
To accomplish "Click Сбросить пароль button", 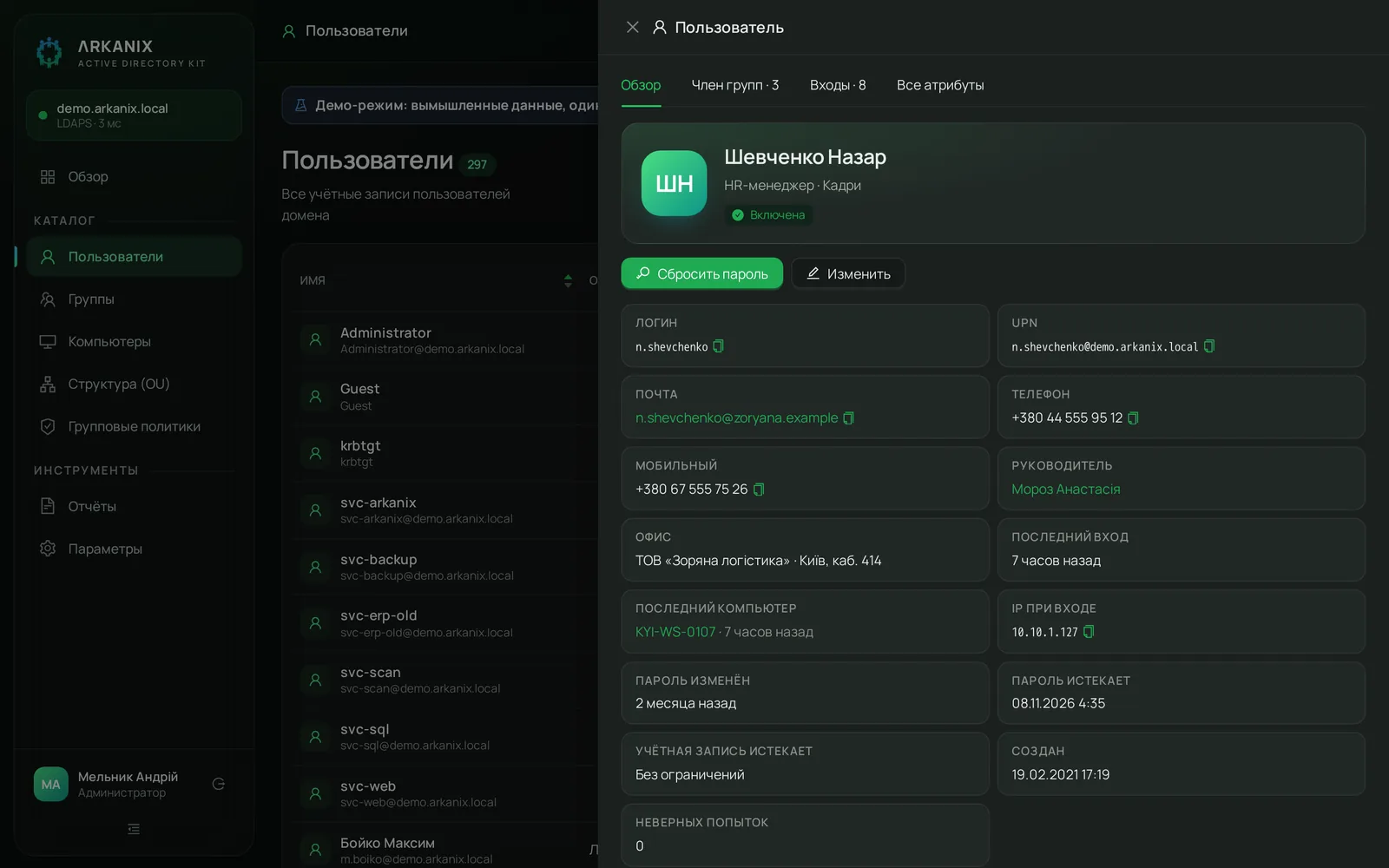I will [702, 273].
